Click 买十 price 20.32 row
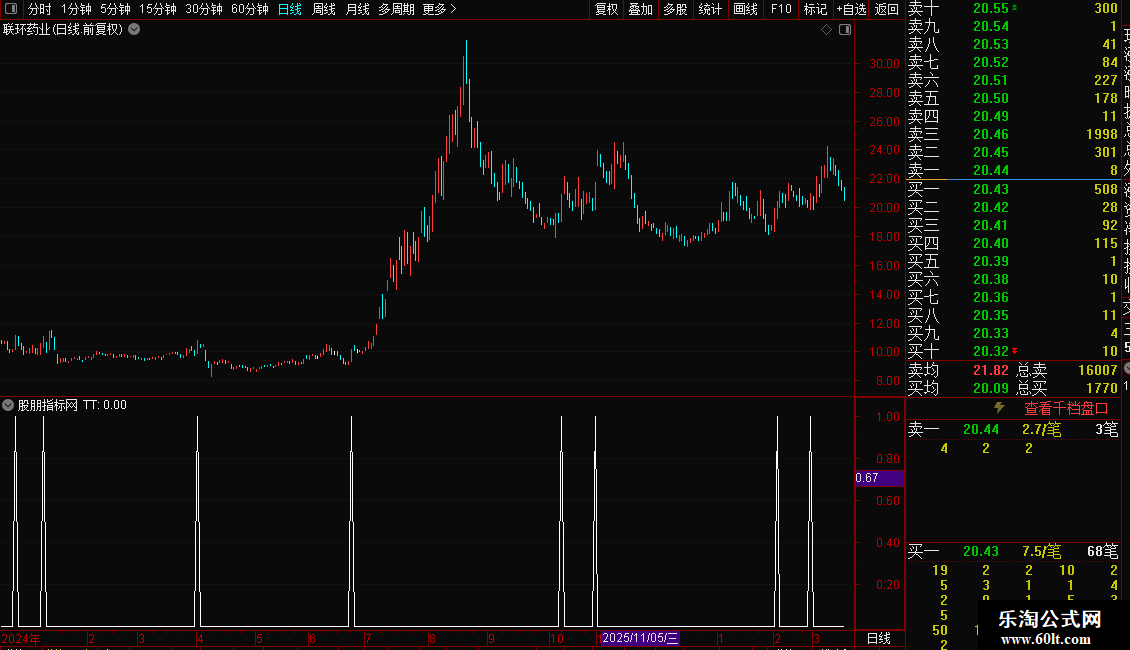Viewport: 1130px width, 650px height. point(1013,351)
